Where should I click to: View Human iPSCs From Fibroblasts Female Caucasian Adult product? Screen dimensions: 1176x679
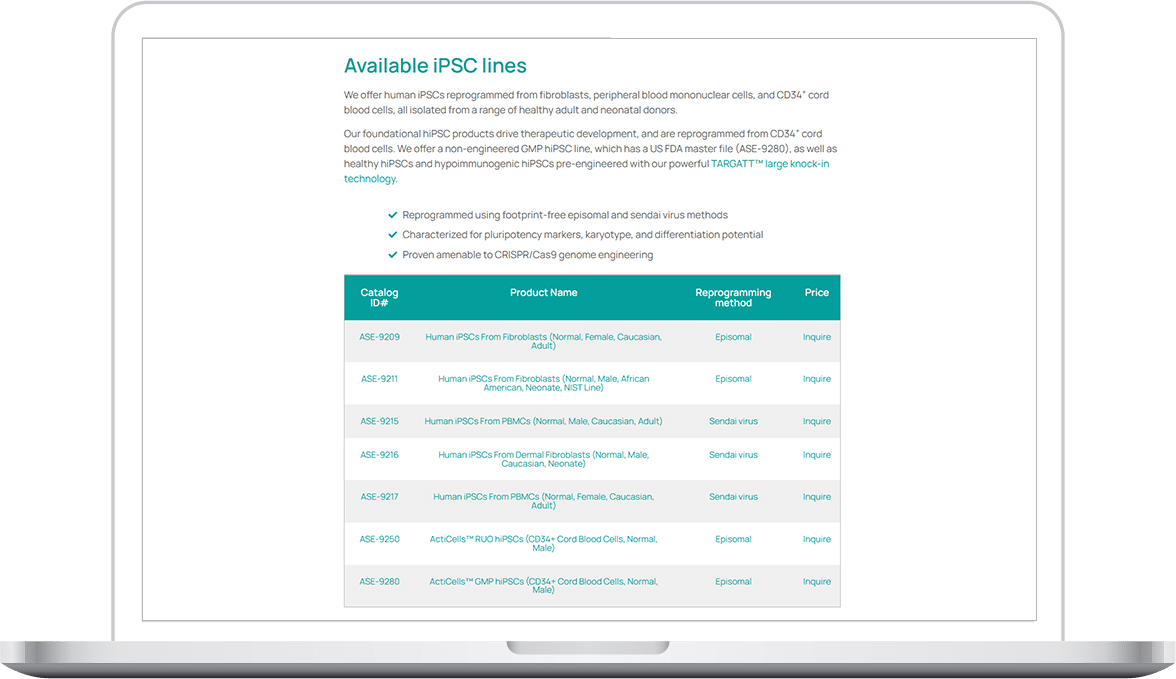(543, 341)
